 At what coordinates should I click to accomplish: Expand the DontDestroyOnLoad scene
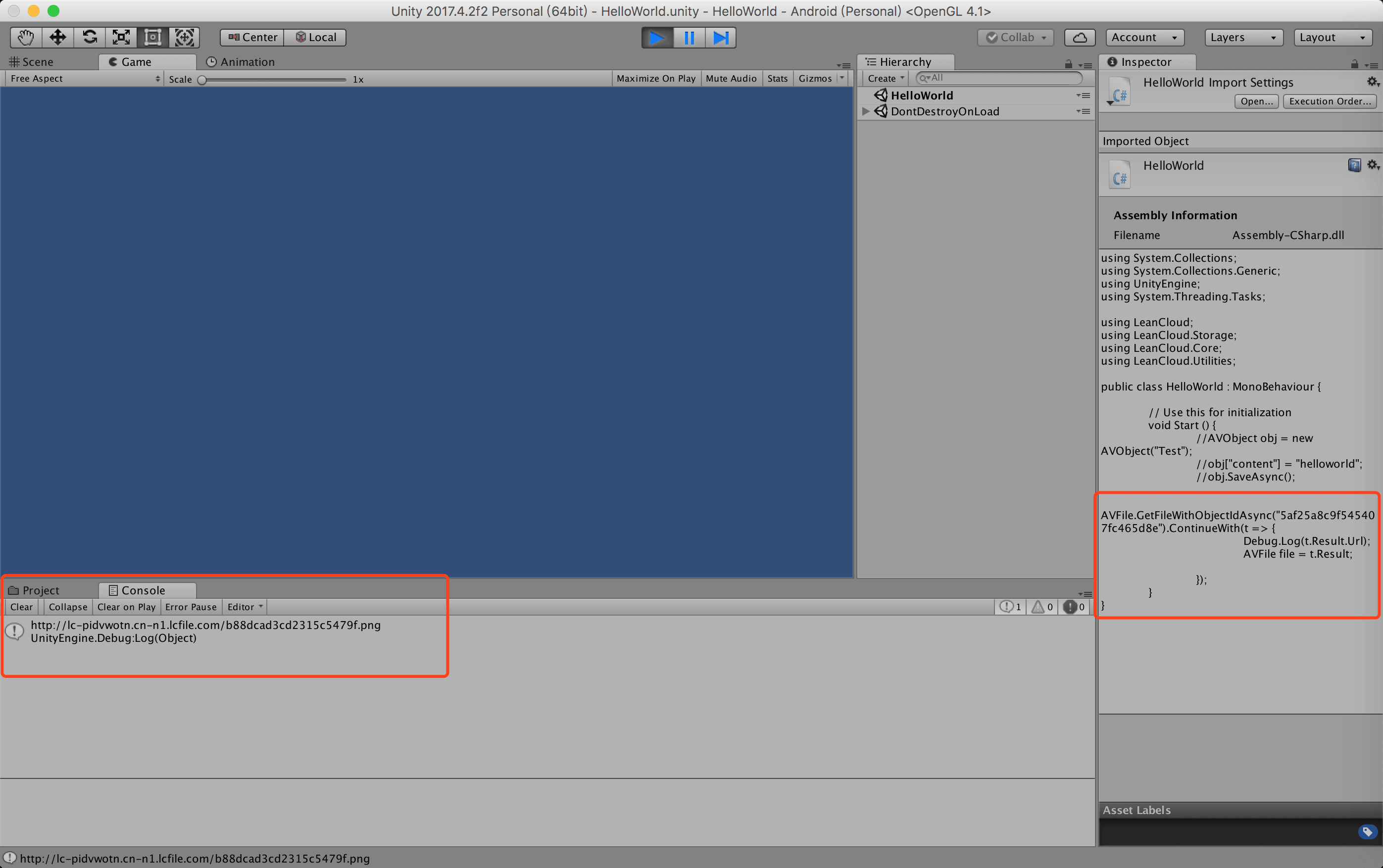click(x=866, y=111)
